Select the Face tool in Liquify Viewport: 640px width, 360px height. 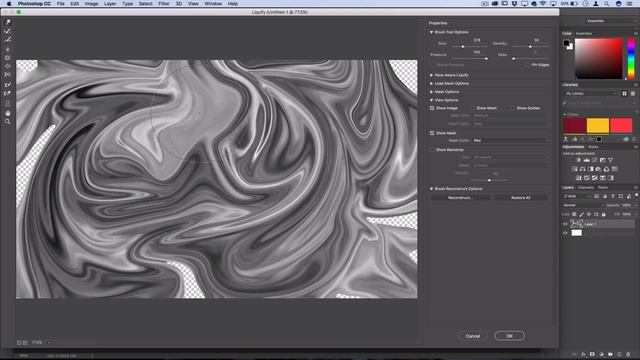(7, 103)
